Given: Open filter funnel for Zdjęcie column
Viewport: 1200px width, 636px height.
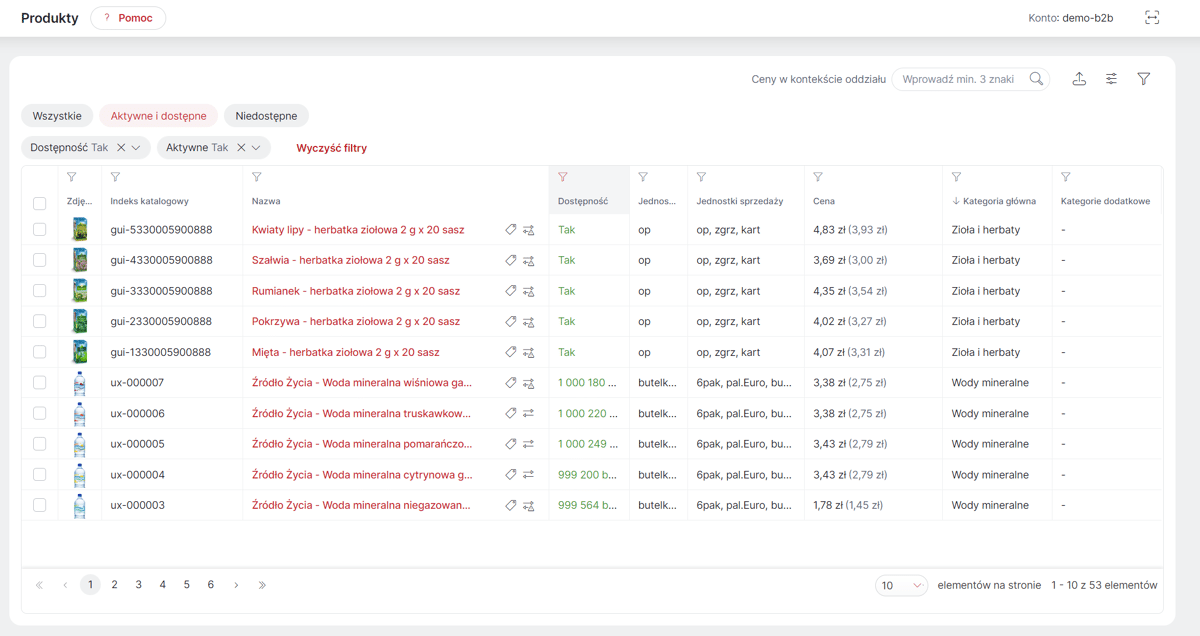Looking at the screenshot, I should [x=71, y=177].
